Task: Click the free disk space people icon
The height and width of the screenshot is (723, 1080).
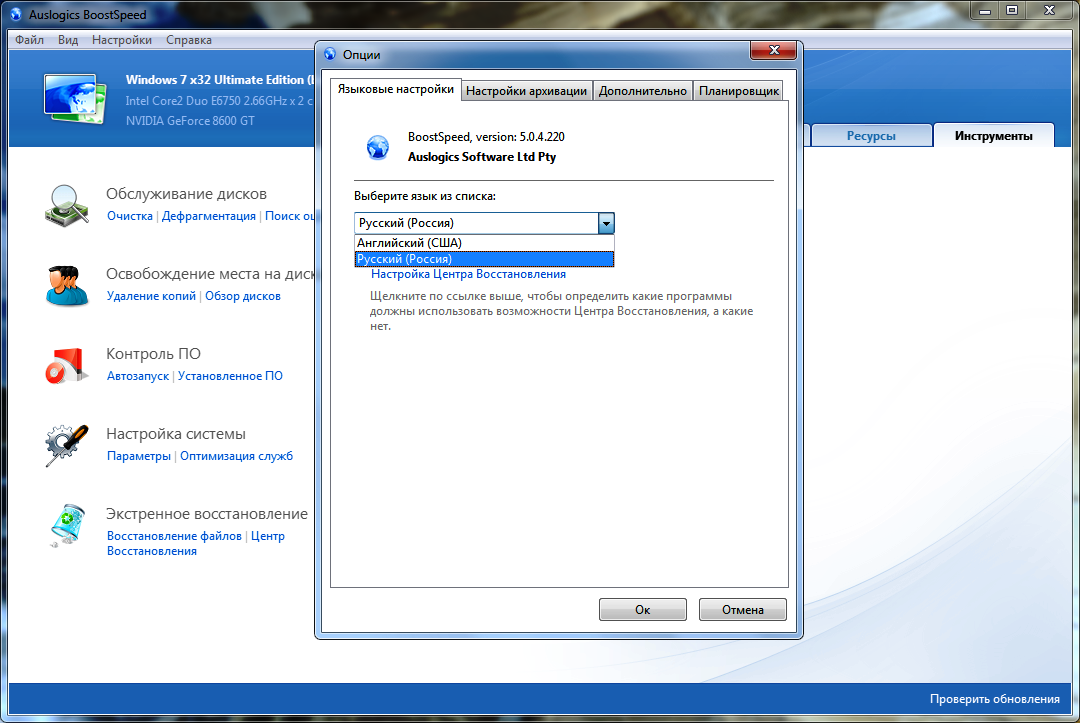Action: (67, 286)
